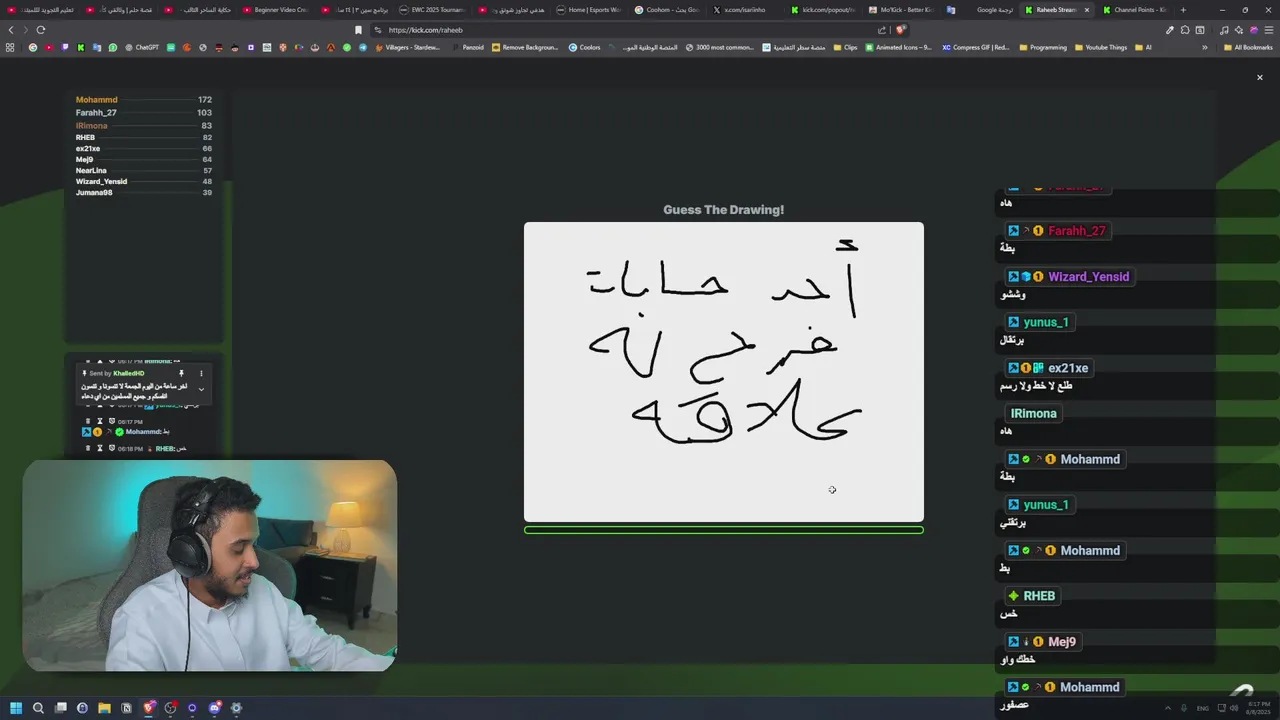Switch to the EWC 2025 Tournament tab

tap(432, 10)
